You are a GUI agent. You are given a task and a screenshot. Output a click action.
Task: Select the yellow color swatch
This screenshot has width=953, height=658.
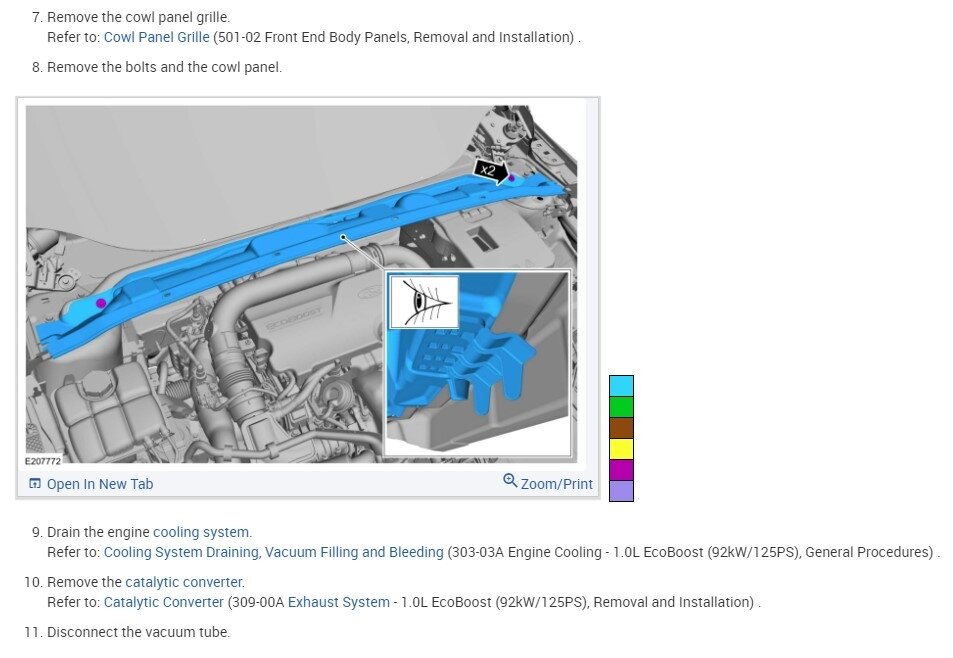[x=621, y=449]
